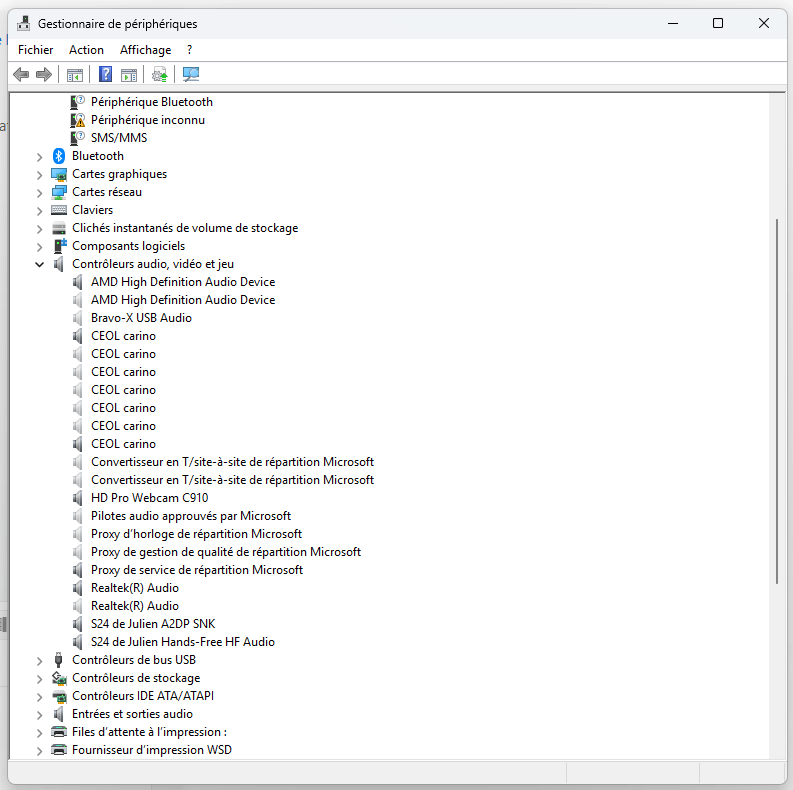The height and width of the screenshot is (790, 793).
Task: Minimize the Gestionnaire de périphériques window
Action: point(673,23)
